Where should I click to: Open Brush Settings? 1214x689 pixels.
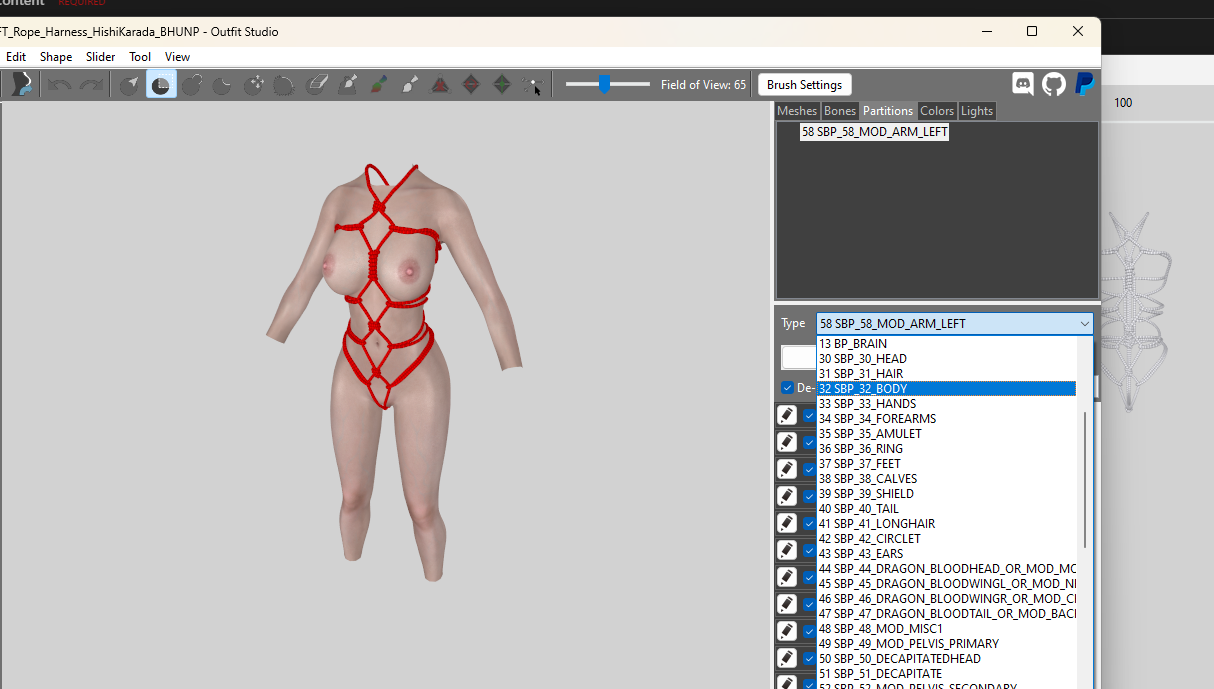tap(805, 85)
